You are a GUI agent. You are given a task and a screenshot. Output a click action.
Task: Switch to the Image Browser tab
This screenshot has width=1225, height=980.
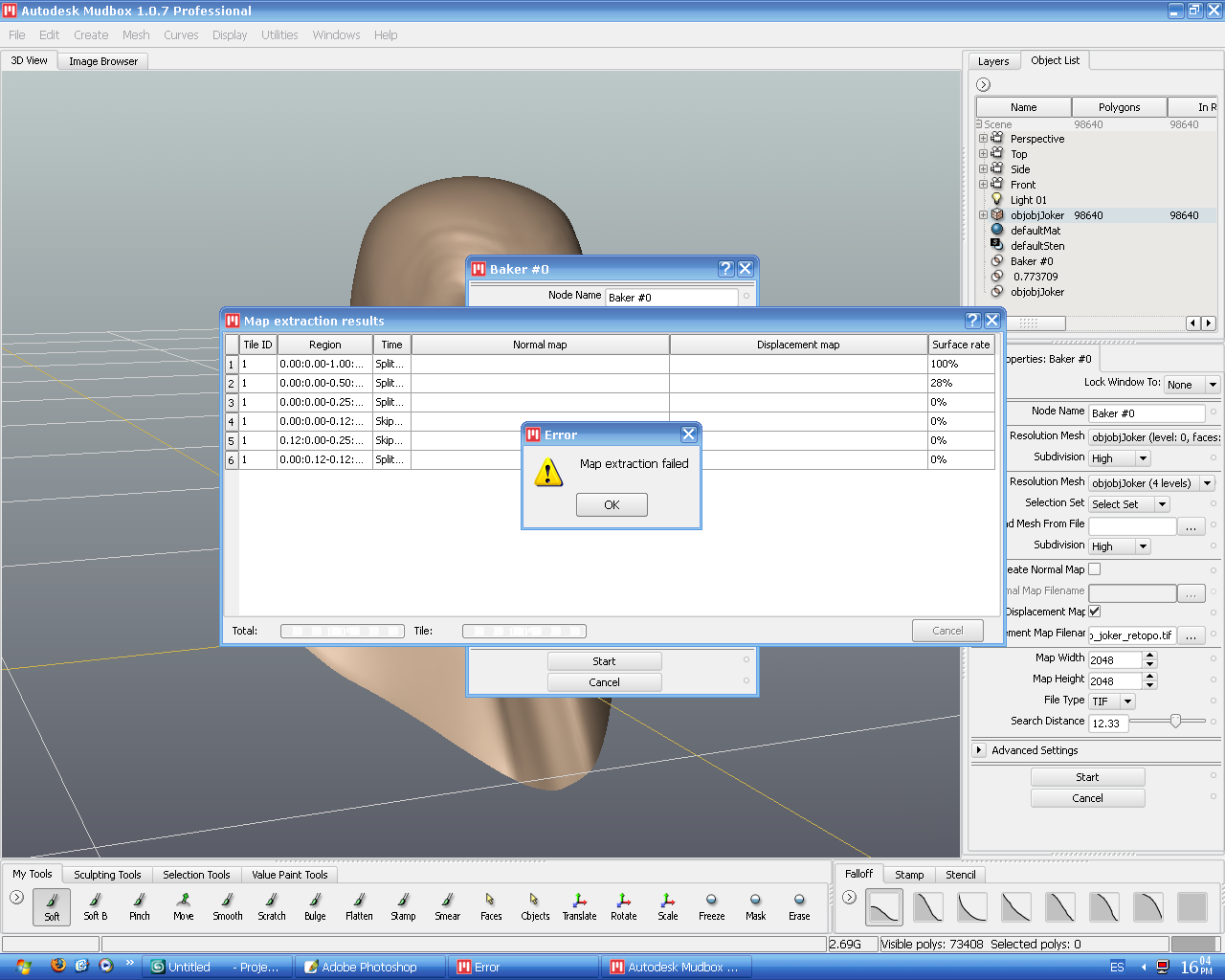pyautogui.click(x=103, y=61)
